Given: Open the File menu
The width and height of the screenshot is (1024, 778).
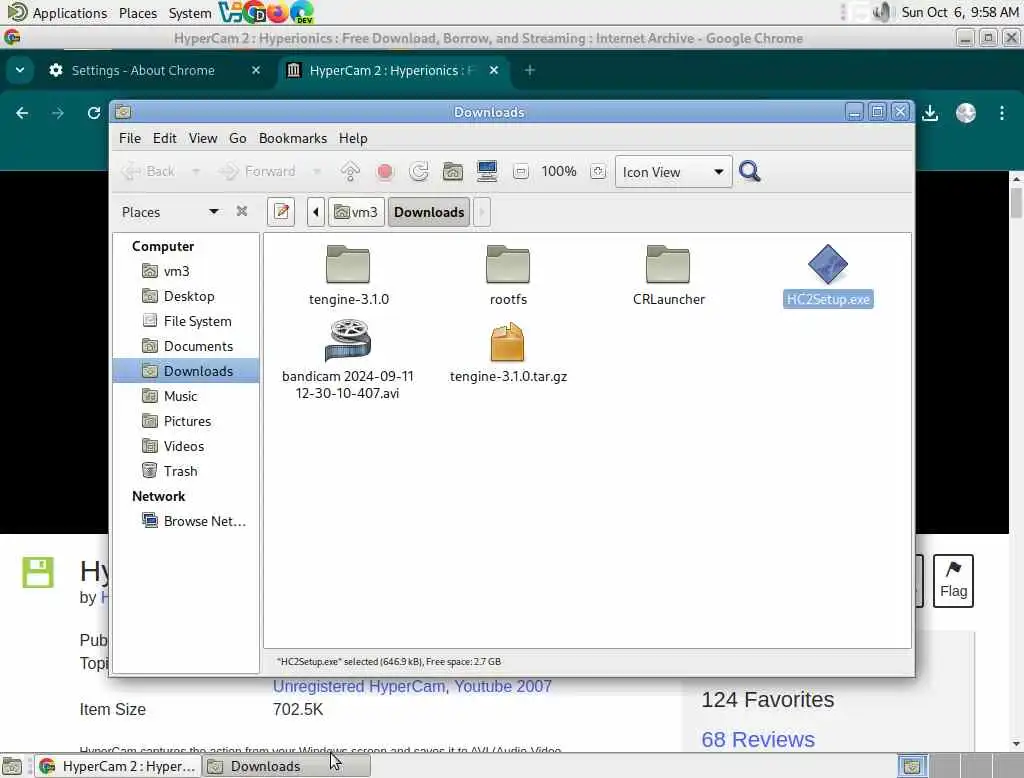Looking at the screenshot, I should [x=130, y=138].
